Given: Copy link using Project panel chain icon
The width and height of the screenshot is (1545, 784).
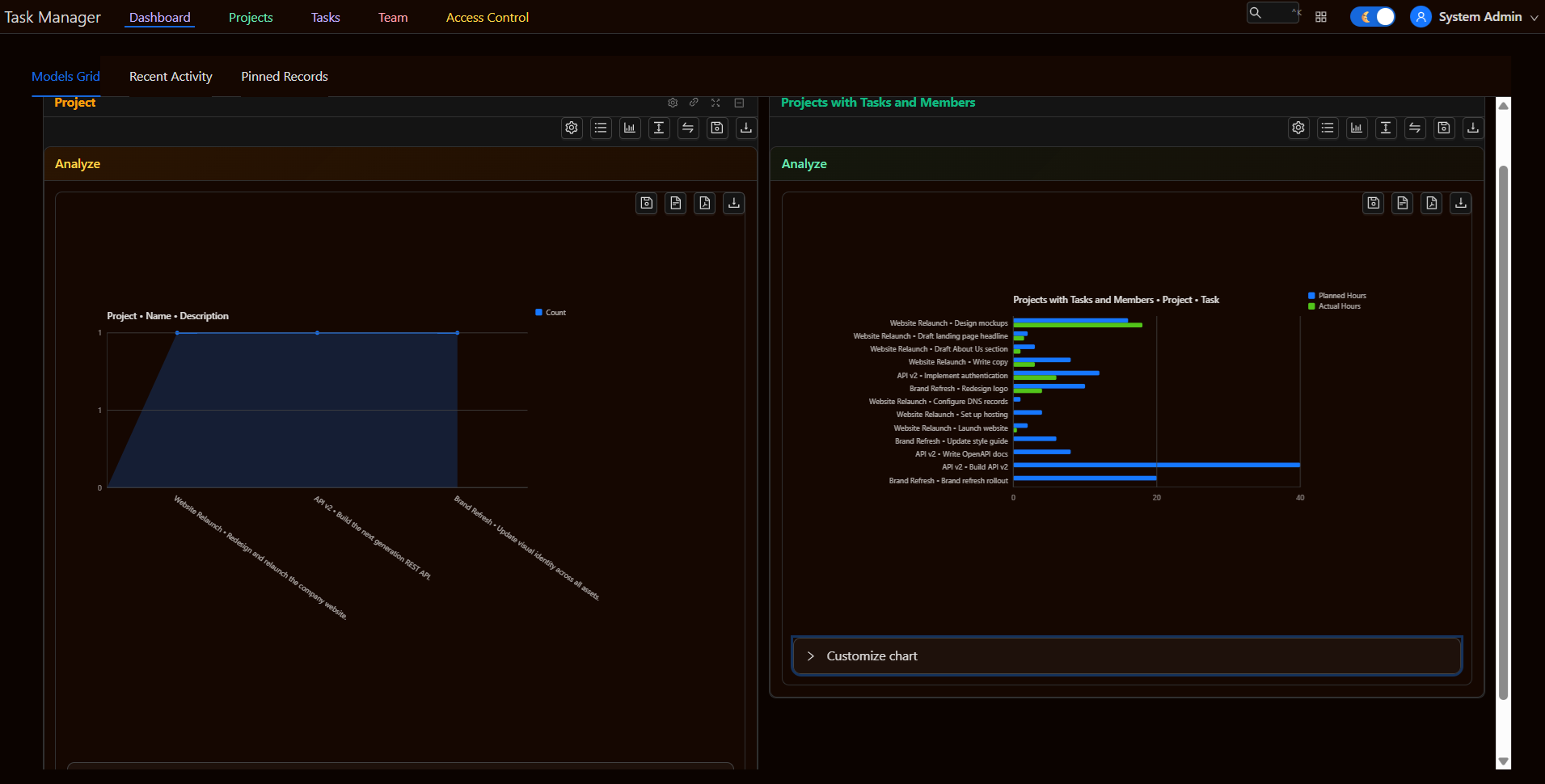Looking at the screenshot, I should click(694, 103).
